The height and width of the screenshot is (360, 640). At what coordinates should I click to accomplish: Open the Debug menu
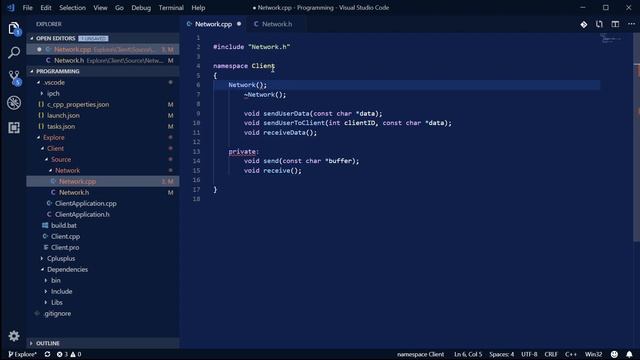(141, 8)
